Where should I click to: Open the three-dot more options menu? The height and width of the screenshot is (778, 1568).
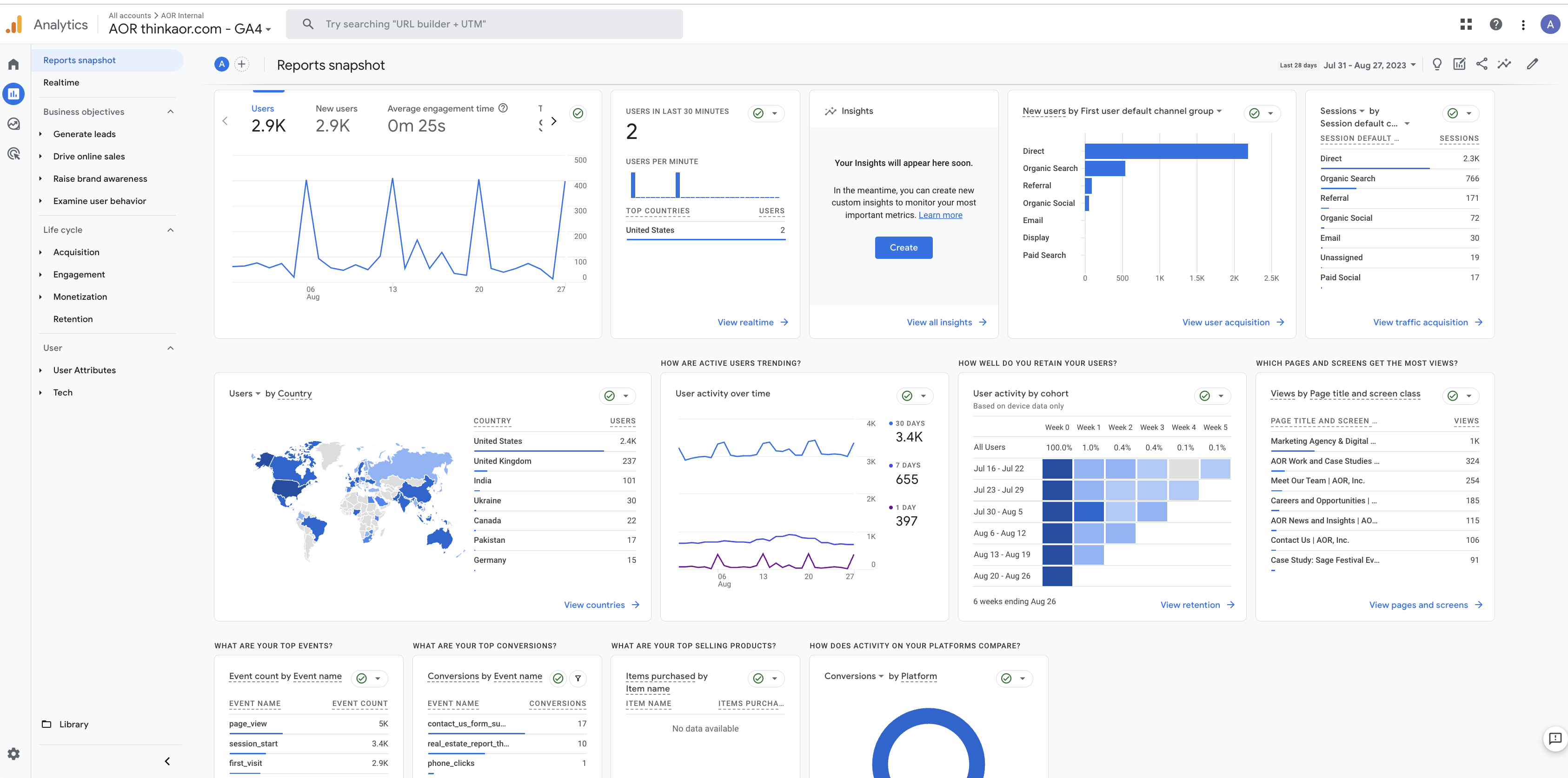1523,24
